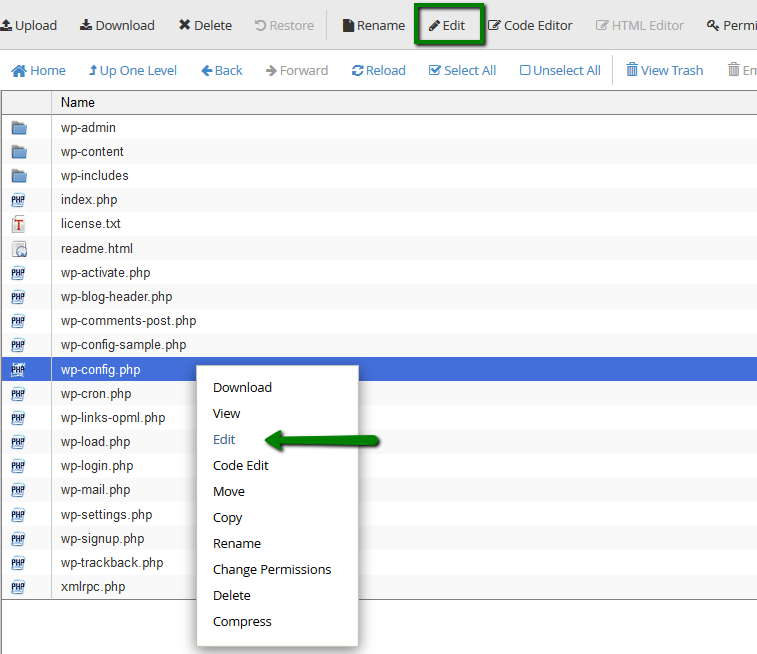Reload the file listing

(378, 70)
